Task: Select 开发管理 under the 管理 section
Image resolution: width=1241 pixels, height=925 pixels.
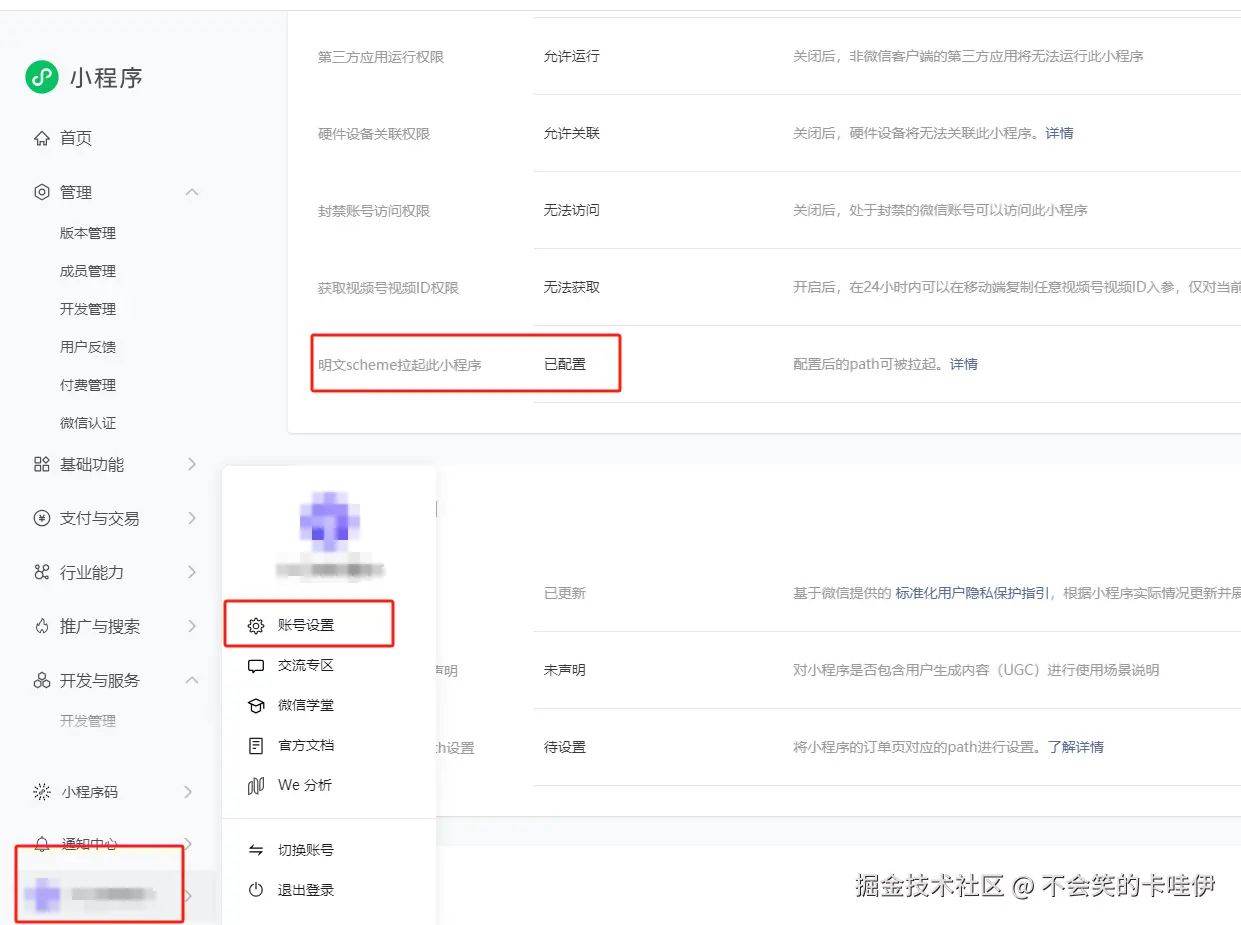Action: [88, 309]
